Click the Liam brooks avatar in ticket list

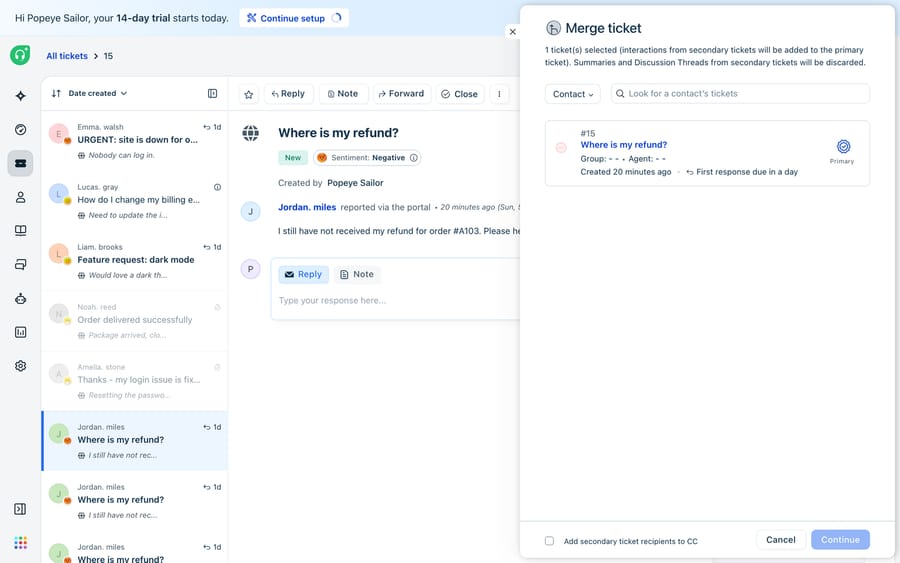coord(59,254)
